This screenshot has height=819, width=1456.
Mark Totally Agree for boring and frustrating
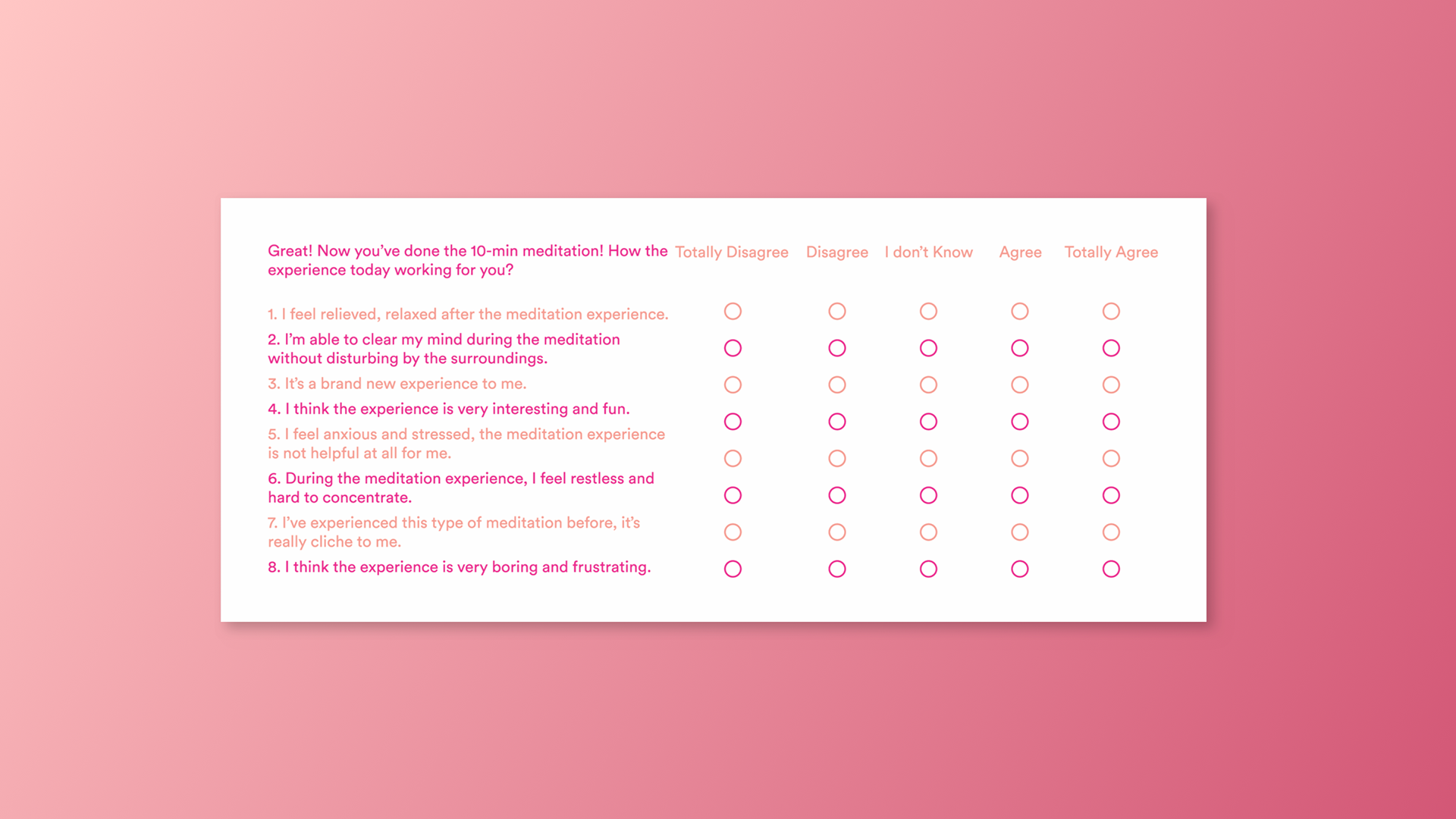(1111, 569)
